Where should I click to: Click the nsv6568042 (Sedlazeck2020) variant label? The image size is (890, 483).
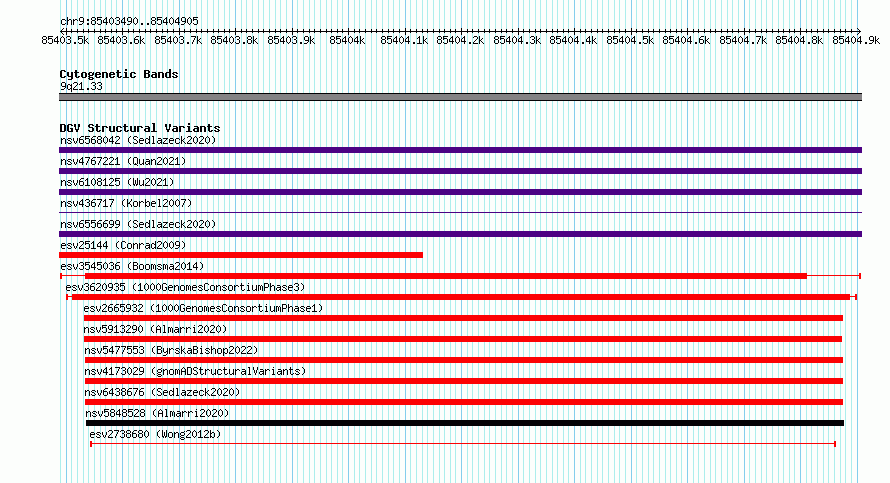click(x=138, y=140)
